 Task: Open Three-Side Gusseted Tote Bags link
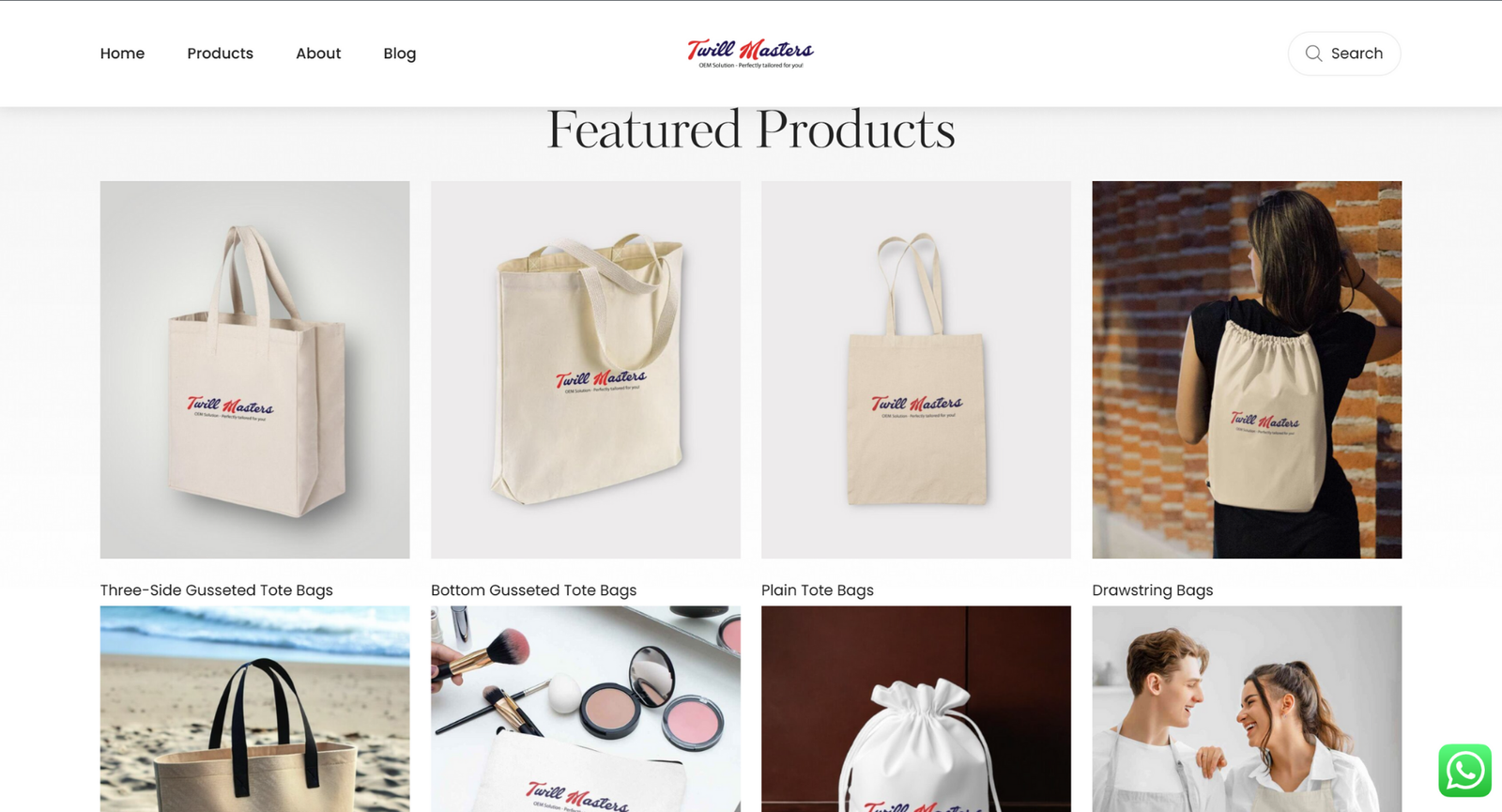(216, 590)
